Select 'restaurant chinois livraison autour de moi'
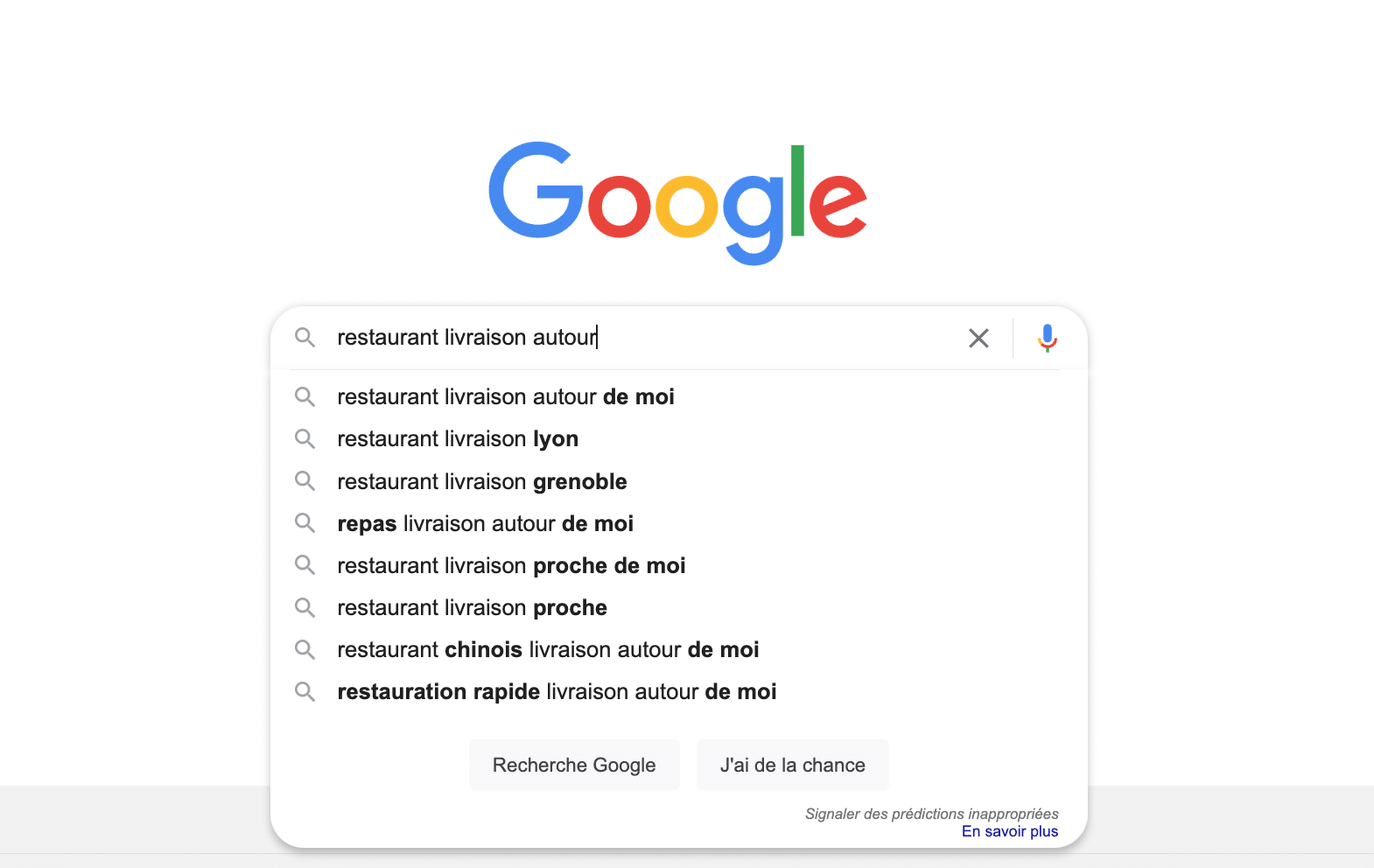This screenshot has height=868, width=1374. click(548, 649)
